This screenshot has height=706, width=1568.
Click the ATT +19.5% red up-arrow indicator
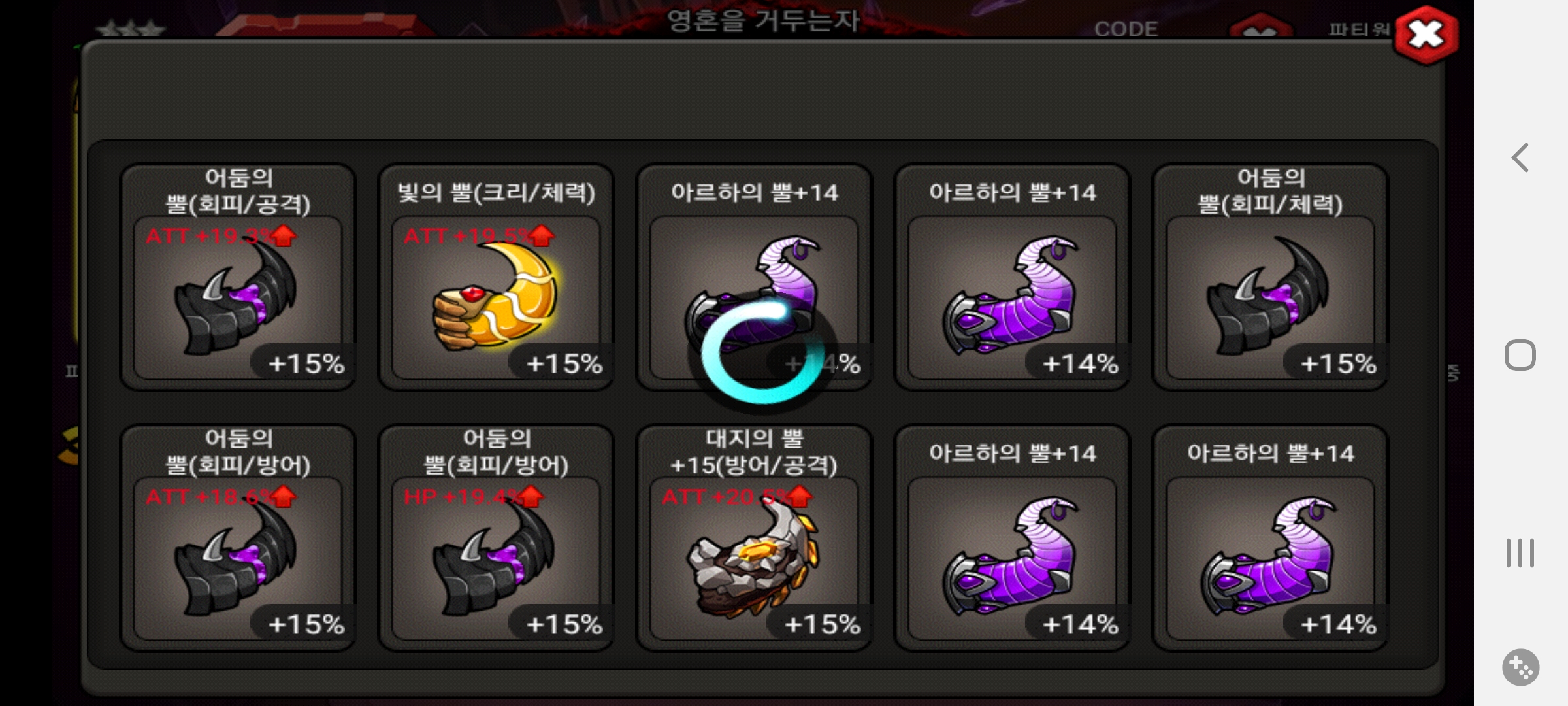coord(542,235)
